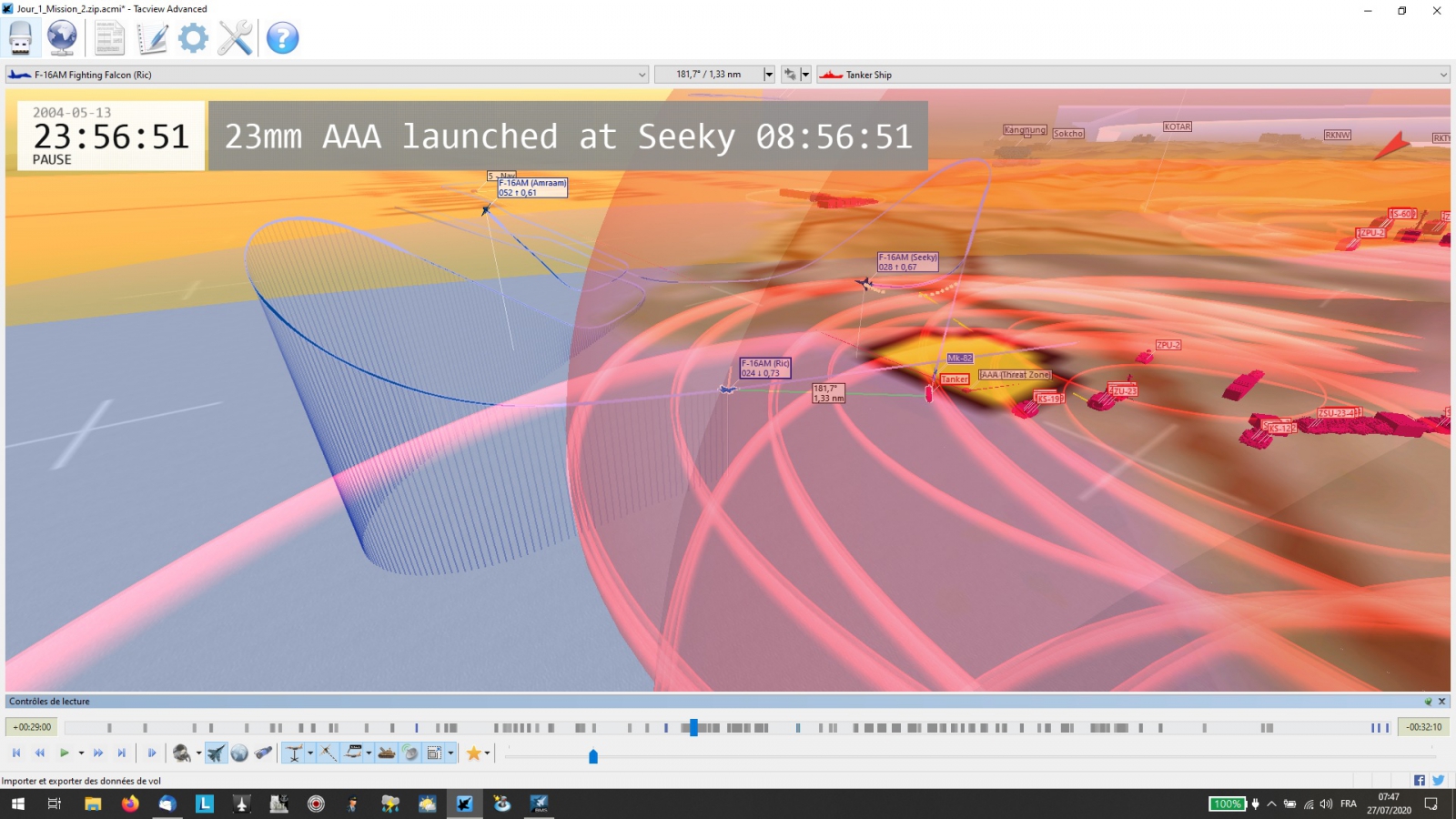The image size is (1456, 819).
Task: Start playback with the green play button
Action: coord(65,753)
